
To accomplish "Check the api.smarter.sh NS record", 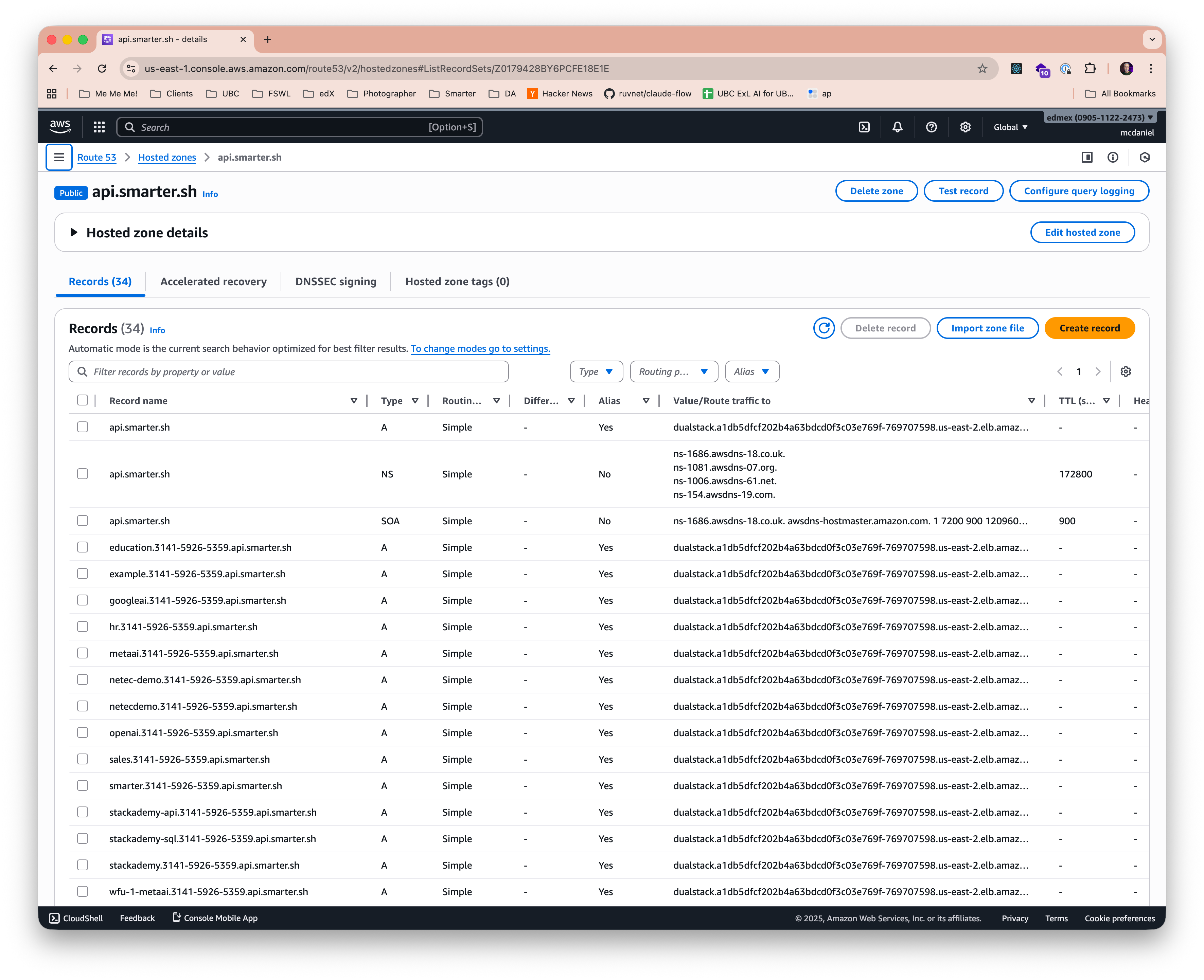I will coord(83,474).
